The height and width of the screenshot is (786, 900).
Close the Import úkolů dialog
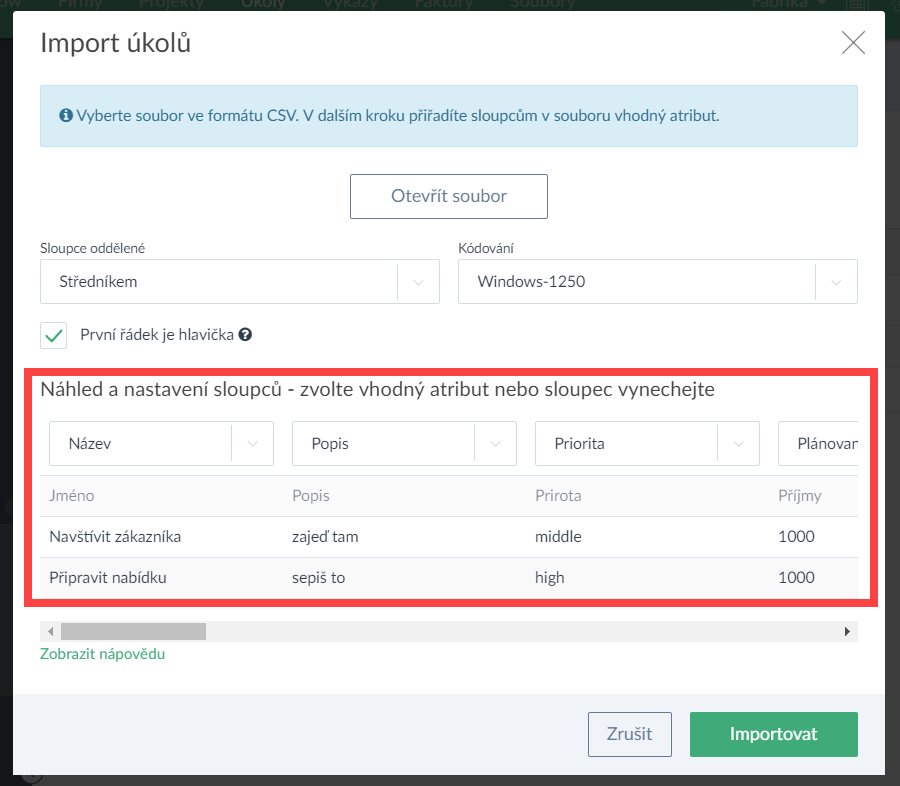(853, 43)
